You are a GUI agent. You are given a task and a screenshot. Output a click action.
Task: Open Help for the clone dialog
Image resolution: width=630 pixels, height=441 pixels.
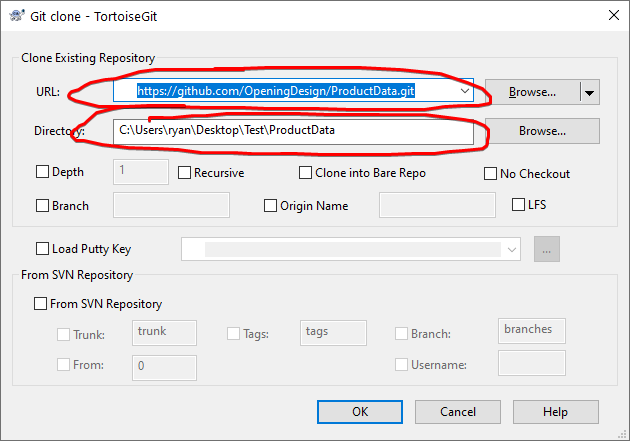[x=556, y=412]
